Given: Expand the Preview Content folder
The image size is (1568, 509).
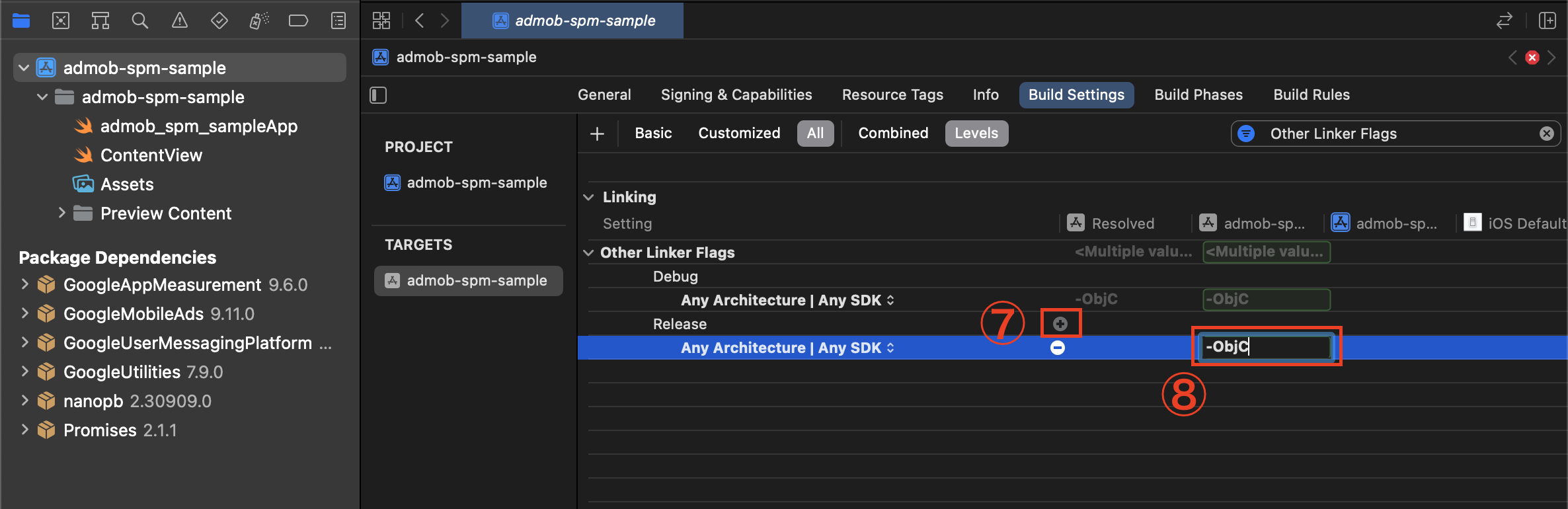Looking at the screenshot, I should (x=61, y=213).
